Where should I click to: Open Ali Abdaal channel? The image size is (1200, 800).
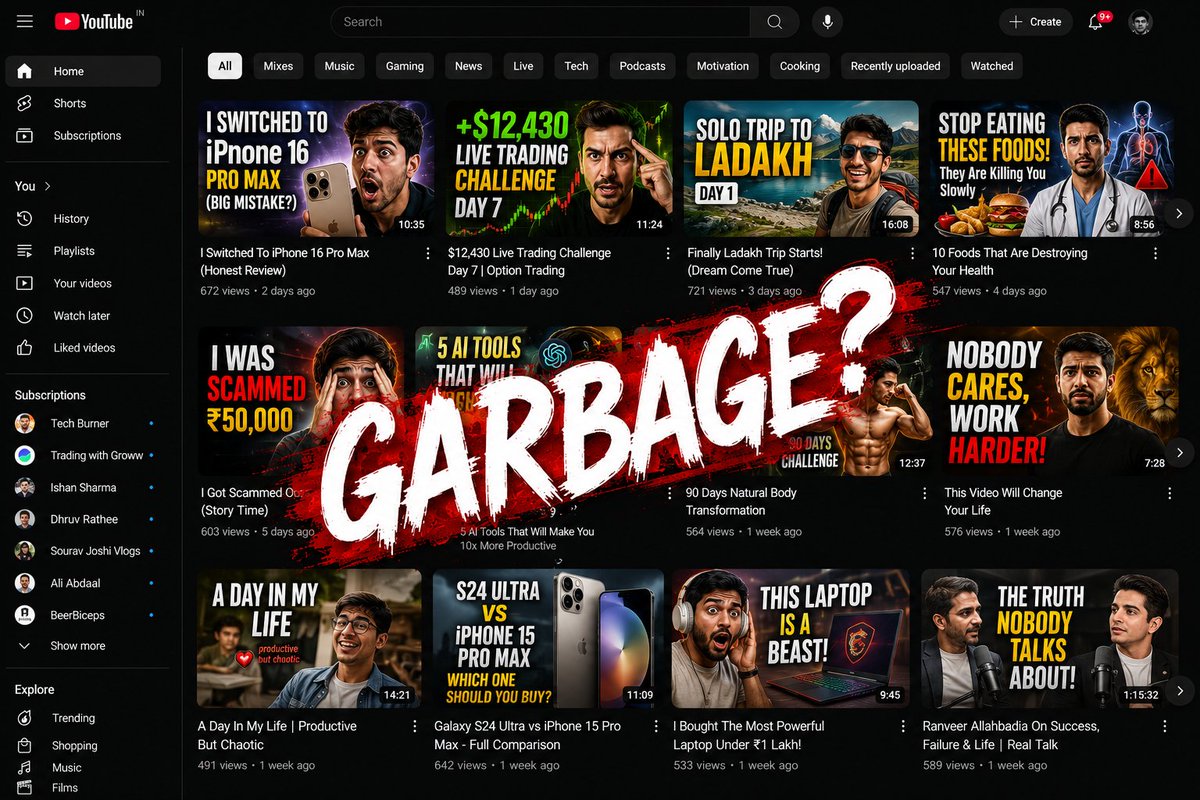(83, 583)
